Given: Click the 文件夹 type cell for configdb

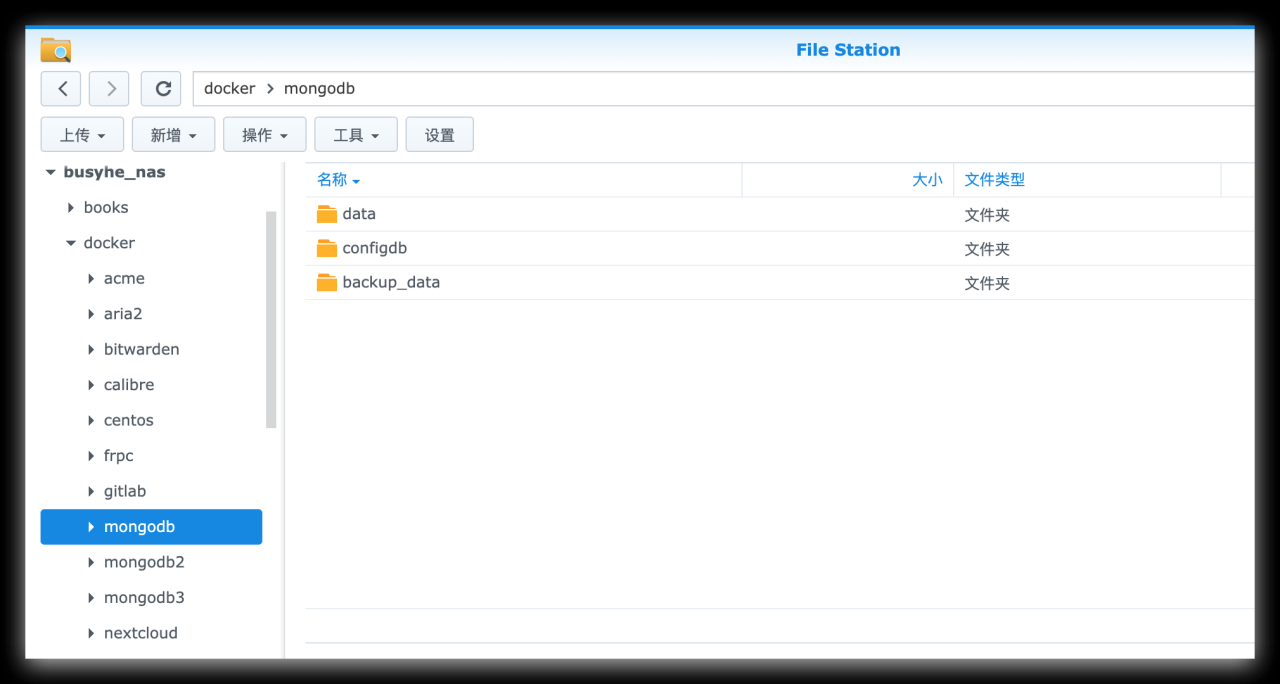Looking at the screenshot, I should pyautogui.click(x=987, y=249).
